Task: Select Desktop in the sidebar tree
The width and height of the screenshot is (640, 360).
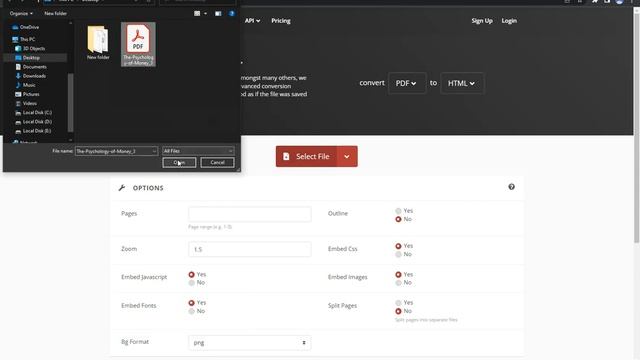Action: pos(31,58)
